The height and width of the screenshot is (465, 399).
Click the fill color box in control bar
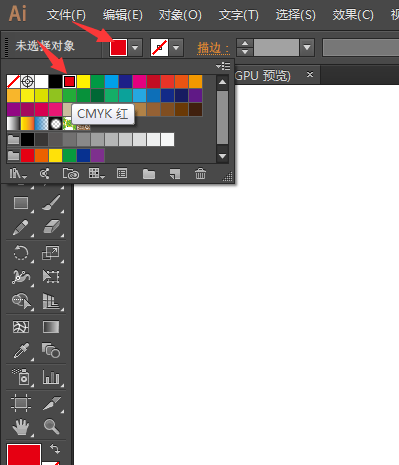pyautogui.click(x=118, y=48)
